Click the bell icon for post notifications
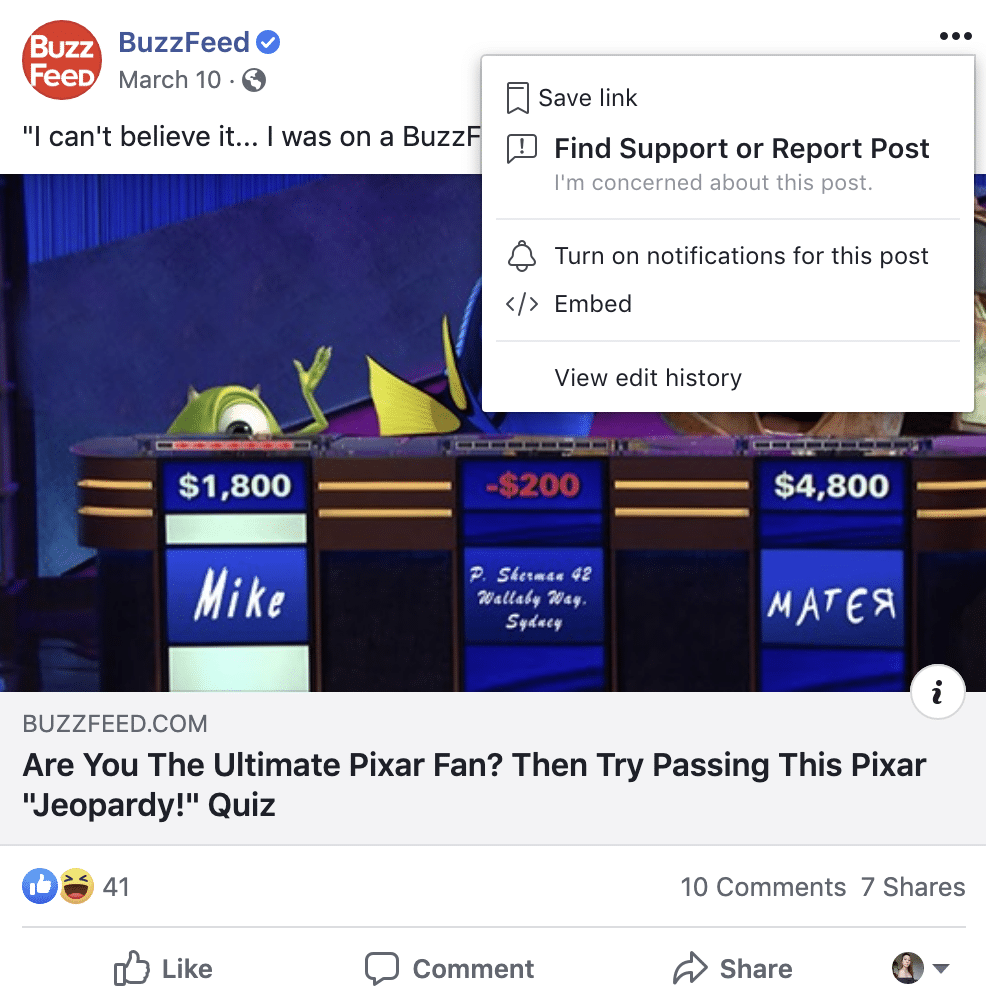Screen dimensions: 986x996 click(x=522, y=256)
